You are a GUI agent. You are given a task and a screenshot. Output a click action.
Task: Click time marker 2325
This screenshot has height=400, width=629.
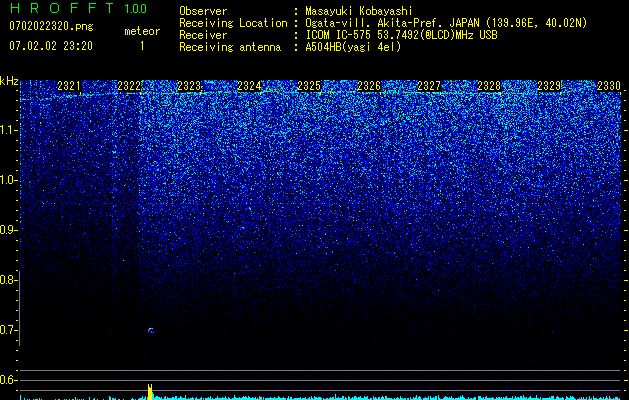[309, 86]
